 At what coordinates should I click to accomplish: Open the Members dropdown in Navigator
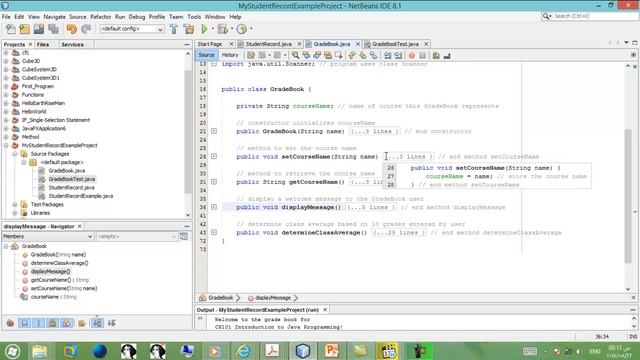[x=48, y=236]
